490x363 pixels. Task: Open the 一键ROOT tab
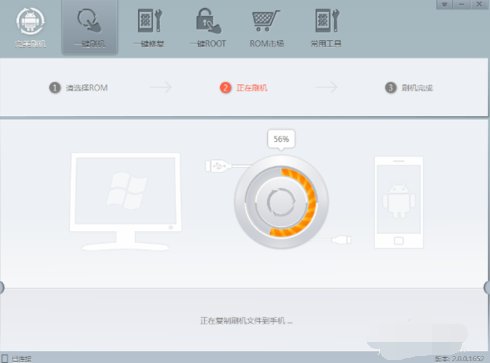[209, 28]
